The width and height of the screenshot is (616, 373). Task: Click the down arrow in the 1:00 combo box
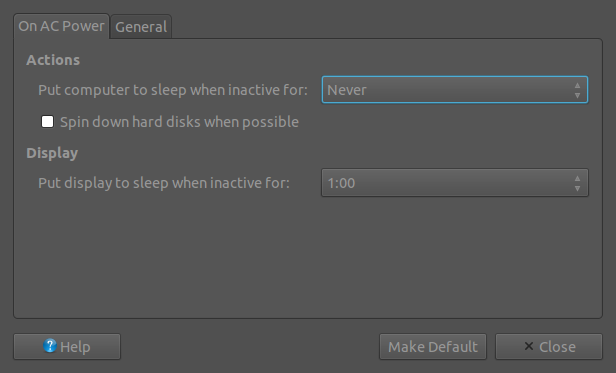[x=577, y=188]
